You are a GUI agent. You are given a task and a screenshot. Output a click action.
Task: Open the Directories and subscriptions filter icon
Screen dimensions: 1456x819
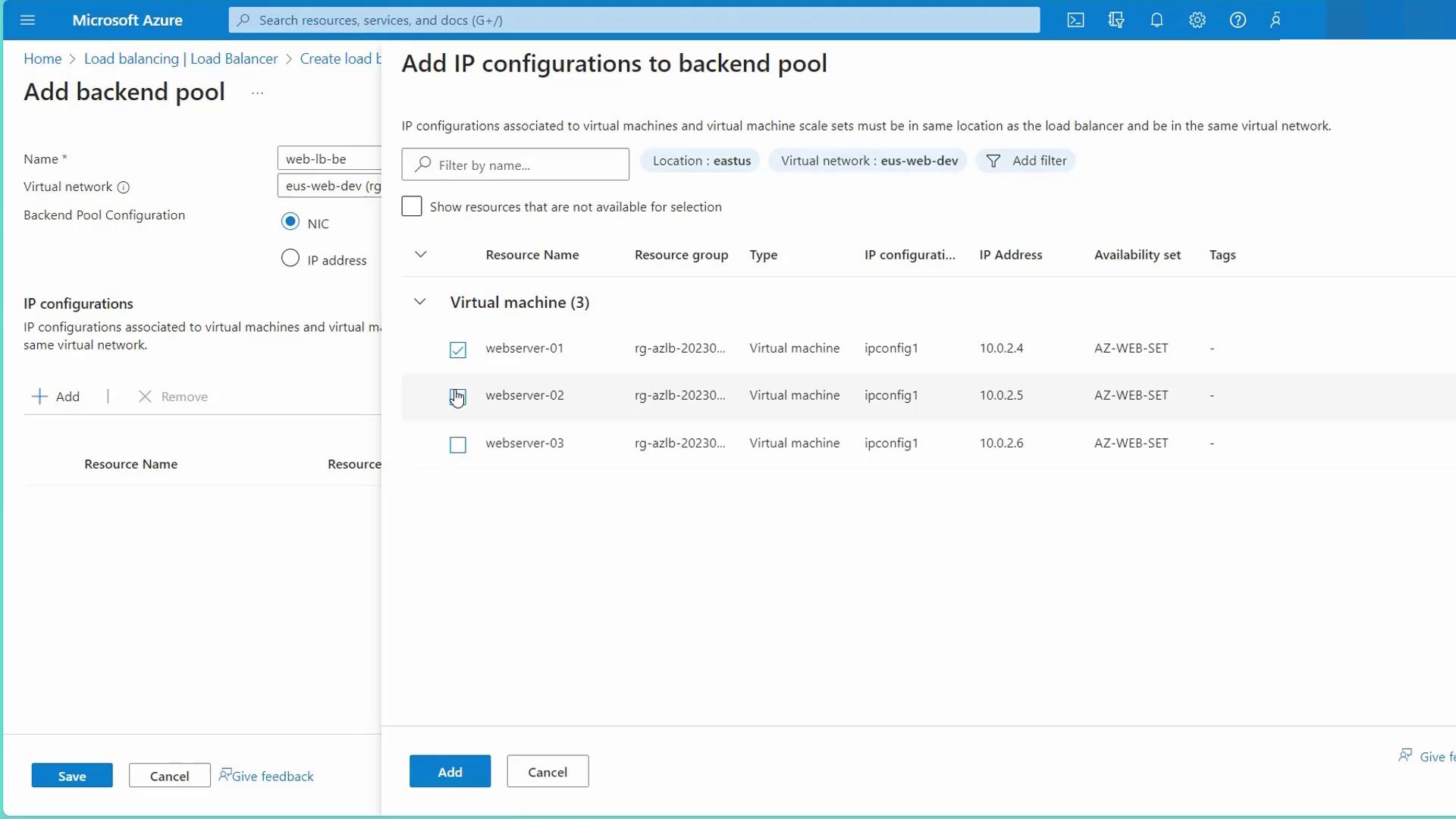click(x=1116, y=20)
